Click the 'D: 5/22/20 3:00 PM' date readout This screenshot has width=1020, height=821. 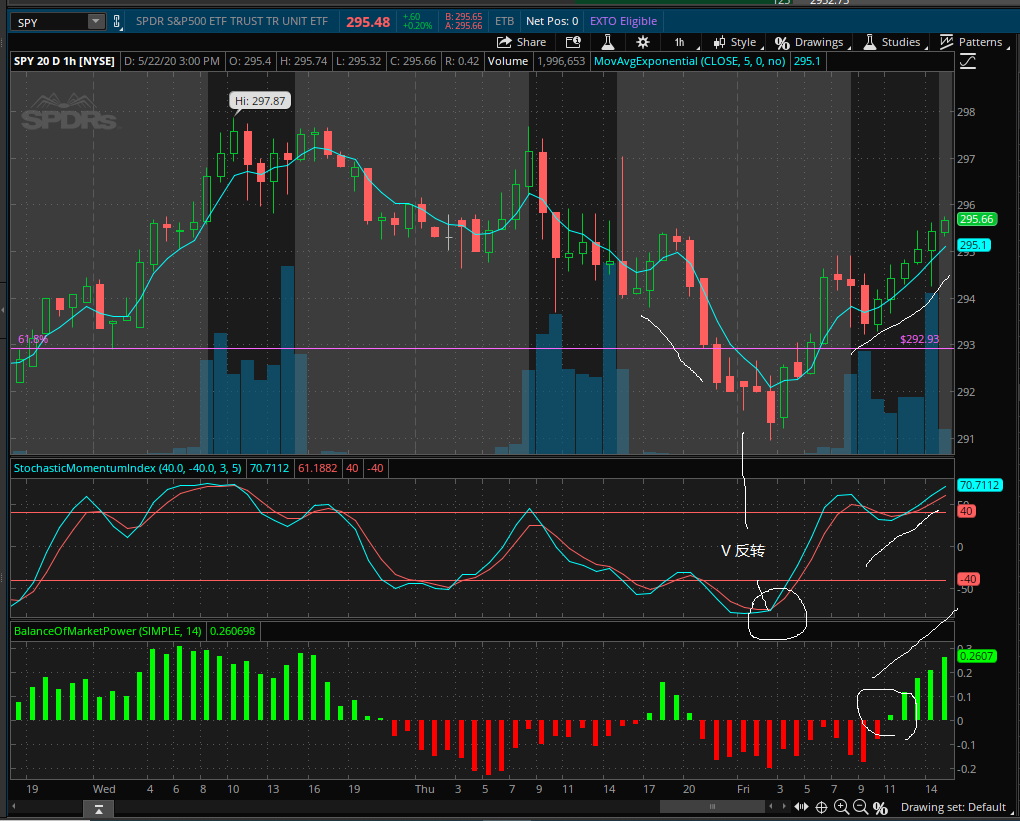172,61
